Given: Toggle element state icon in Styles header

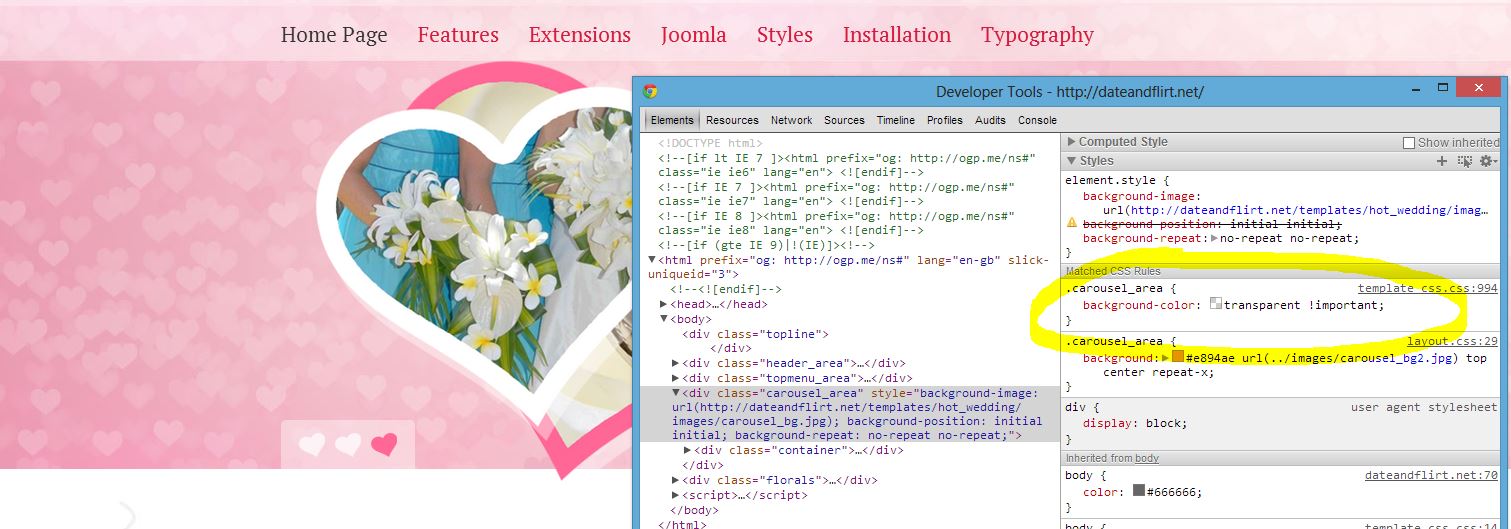Looking at the screenshot, I should click(x=1465, y=161).
